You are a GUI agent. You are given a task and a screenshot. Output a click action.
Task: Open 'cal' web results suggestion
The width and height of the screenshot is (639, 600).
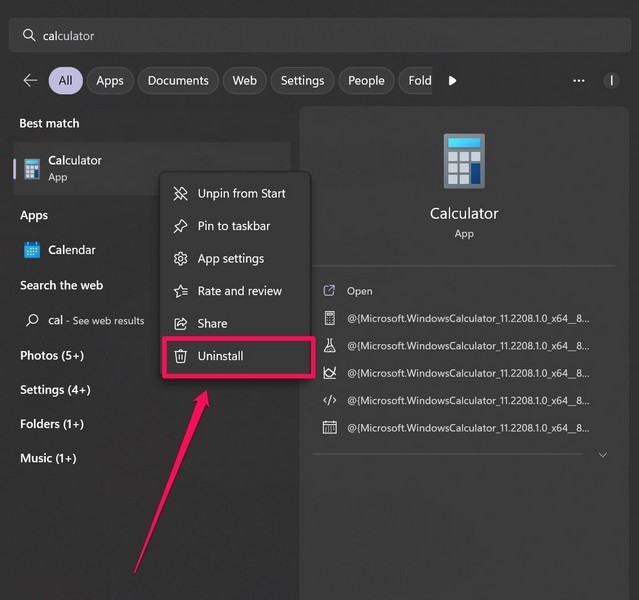point(85,321)
